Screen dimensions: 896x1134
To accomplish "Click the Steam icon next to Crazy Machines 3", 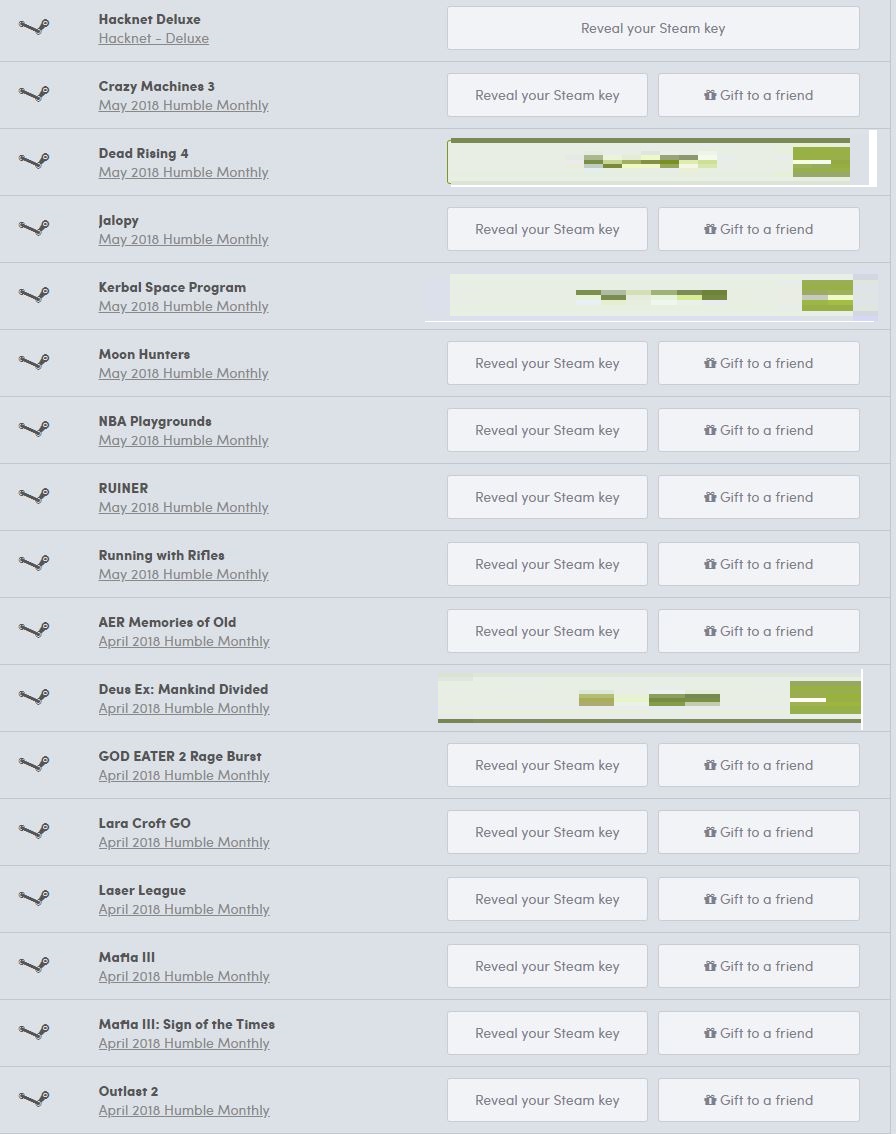I will pos(34,94).
